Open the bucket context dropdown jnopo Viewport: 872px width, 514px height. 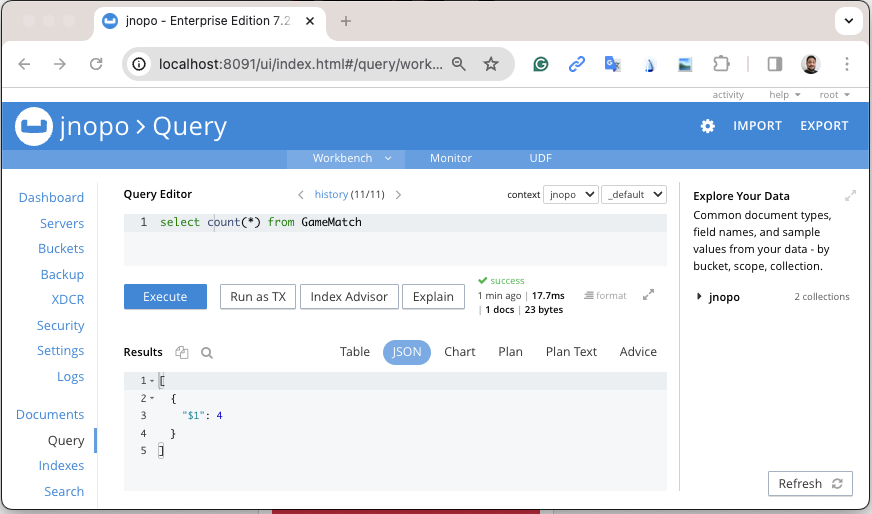(x=571, y=195)
